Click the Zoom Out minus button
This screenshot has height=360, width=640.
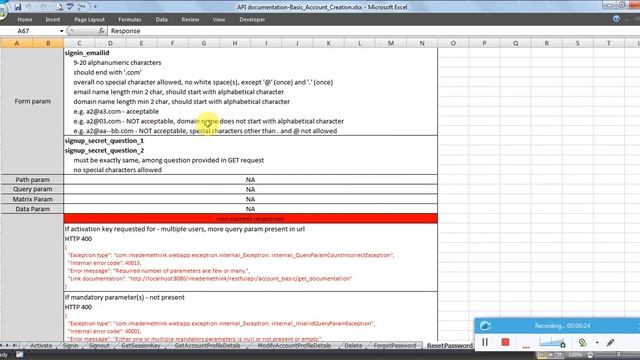click(x=590, y=356)
